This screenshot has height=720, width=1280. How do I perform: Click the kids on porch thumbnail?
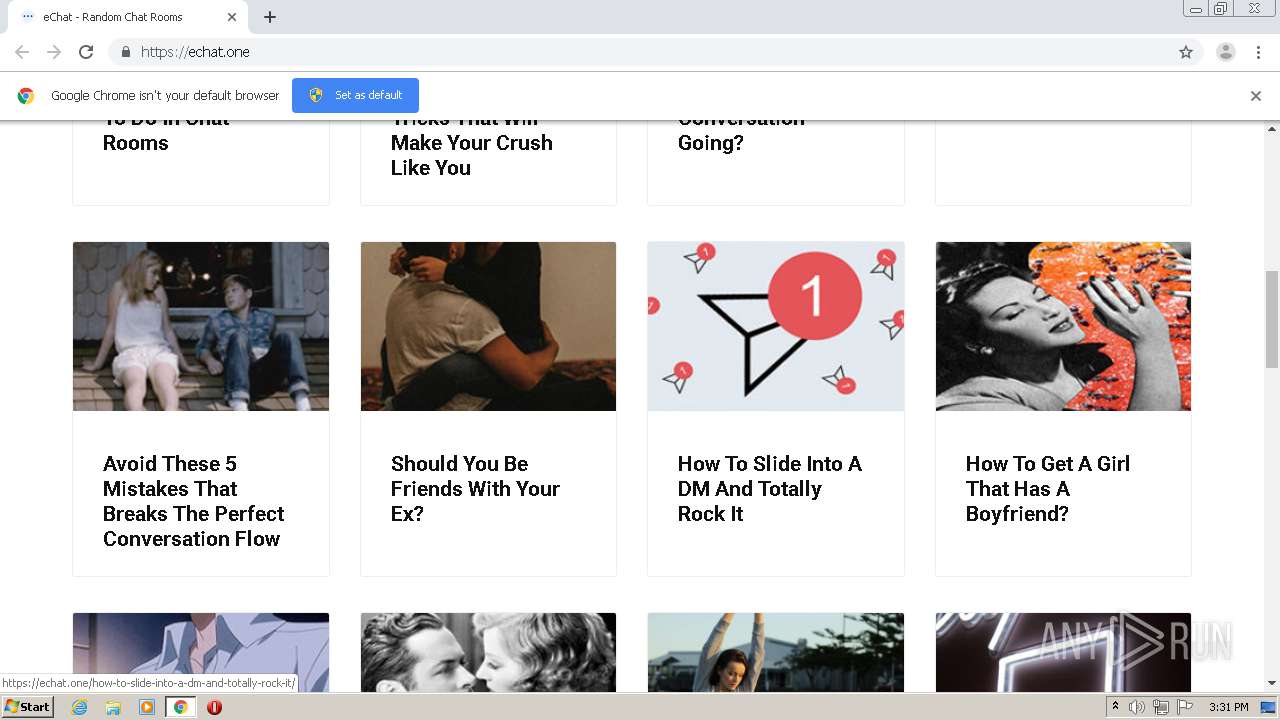click(x=201, y=326)
